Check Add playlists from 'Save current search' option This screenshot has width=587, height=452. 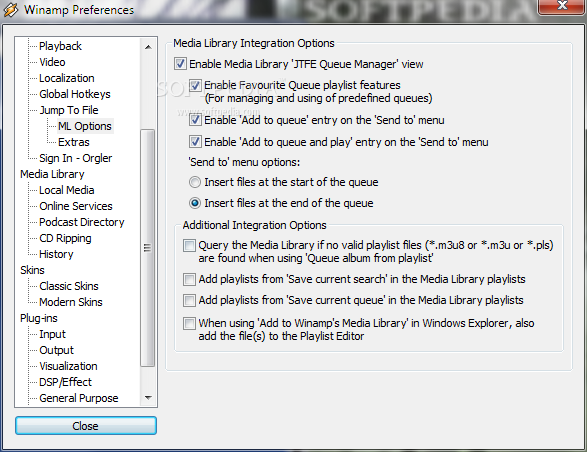[189, 279]
